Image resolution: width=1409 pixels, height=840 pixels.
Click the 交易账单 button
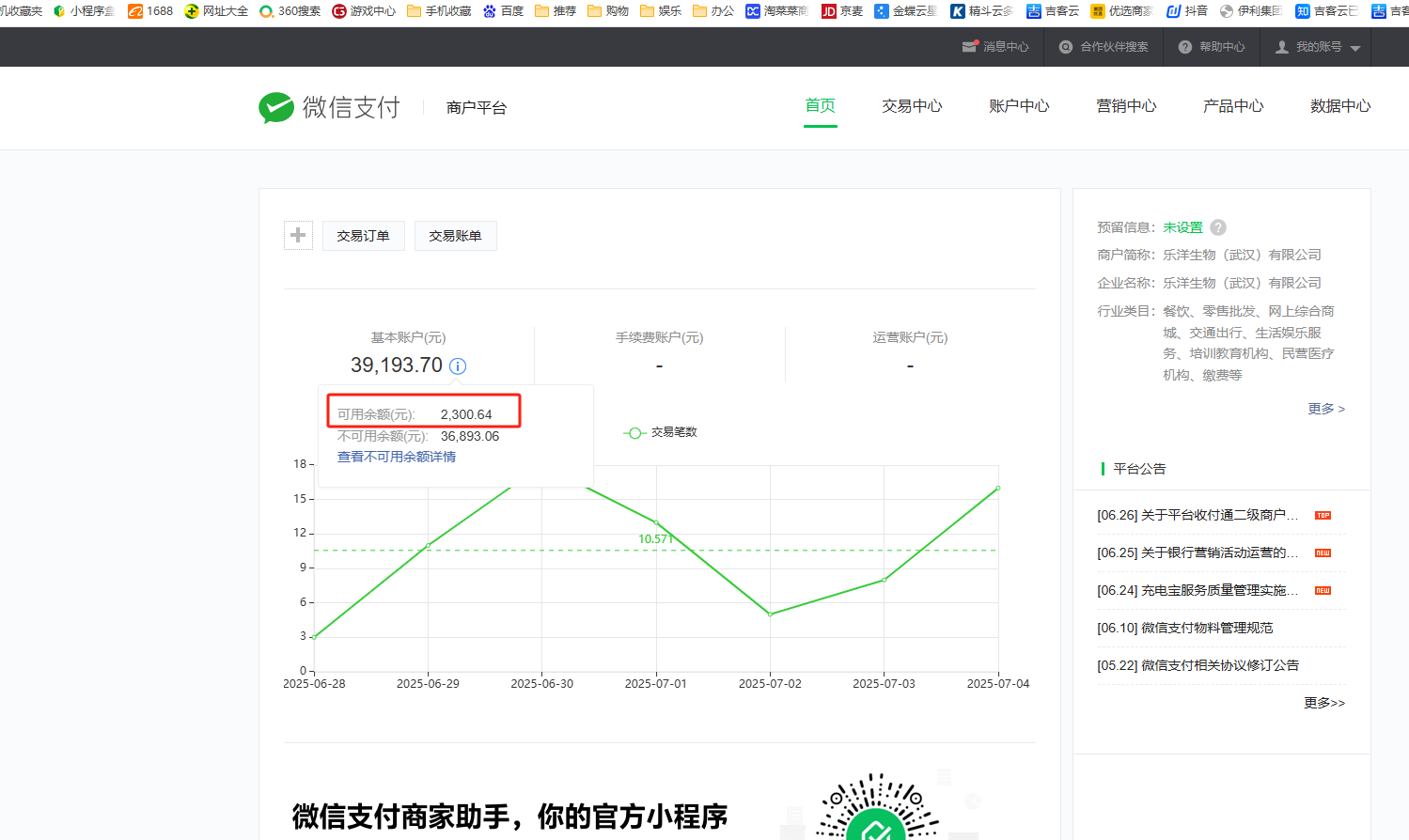click(x=456, y=236)
